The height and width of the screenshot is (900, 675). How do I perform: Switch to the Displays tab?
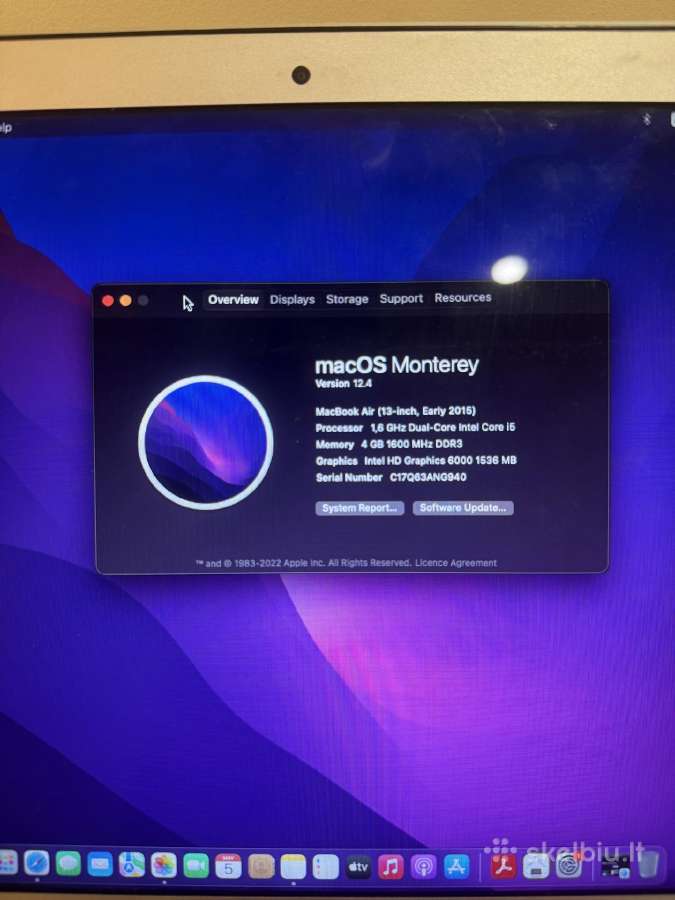[x=292, y=300]
